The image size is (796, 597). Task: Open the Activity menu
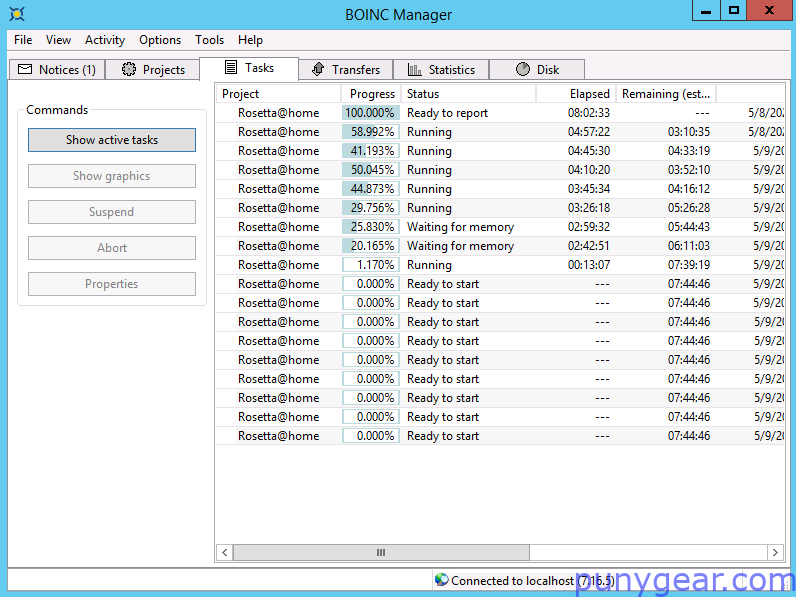point(105,40)
